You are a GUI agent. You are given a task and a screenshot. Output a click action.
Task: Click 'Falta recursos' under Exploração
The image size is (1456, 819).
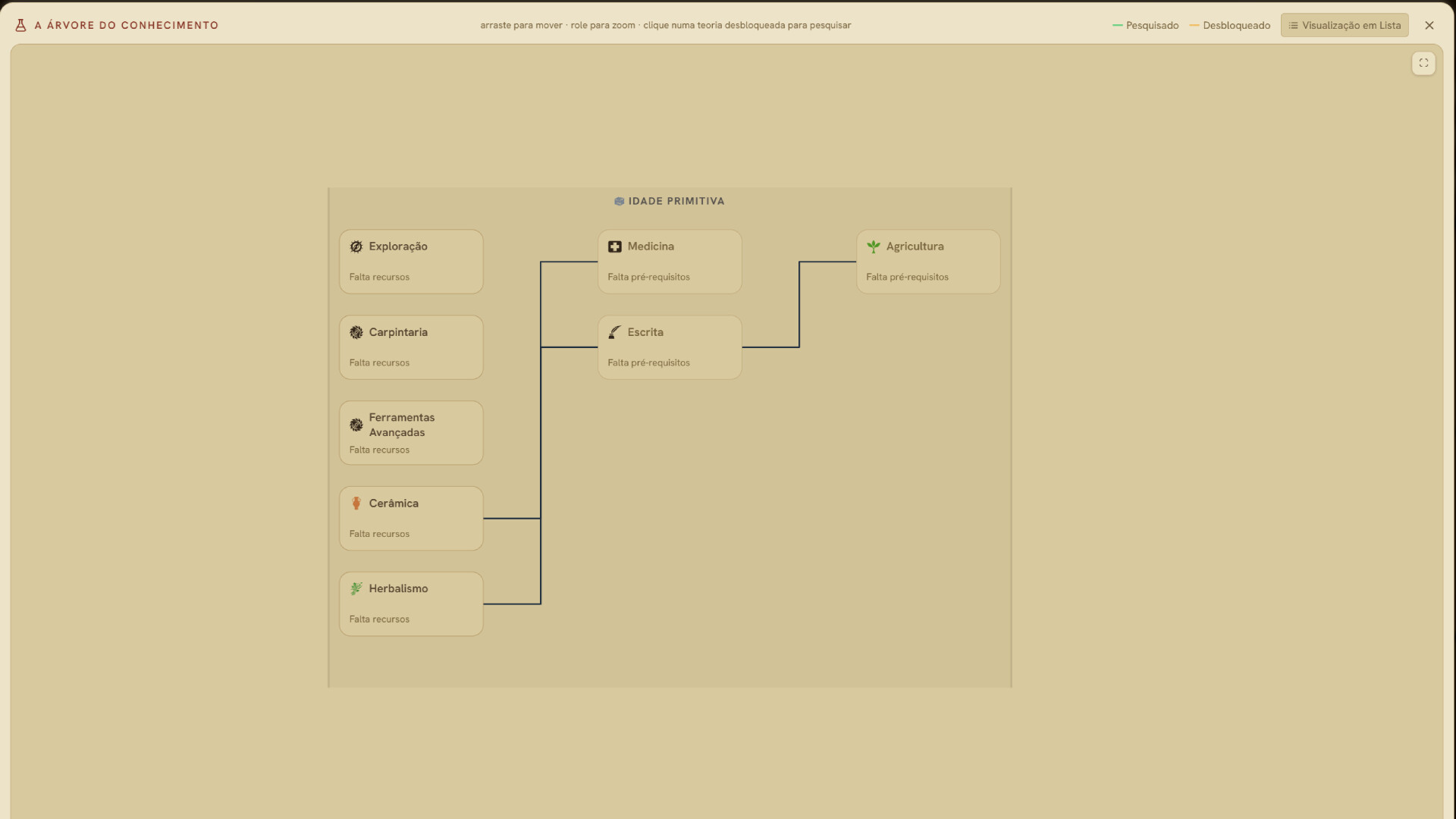pyautogui.click(x=379, y=277)
